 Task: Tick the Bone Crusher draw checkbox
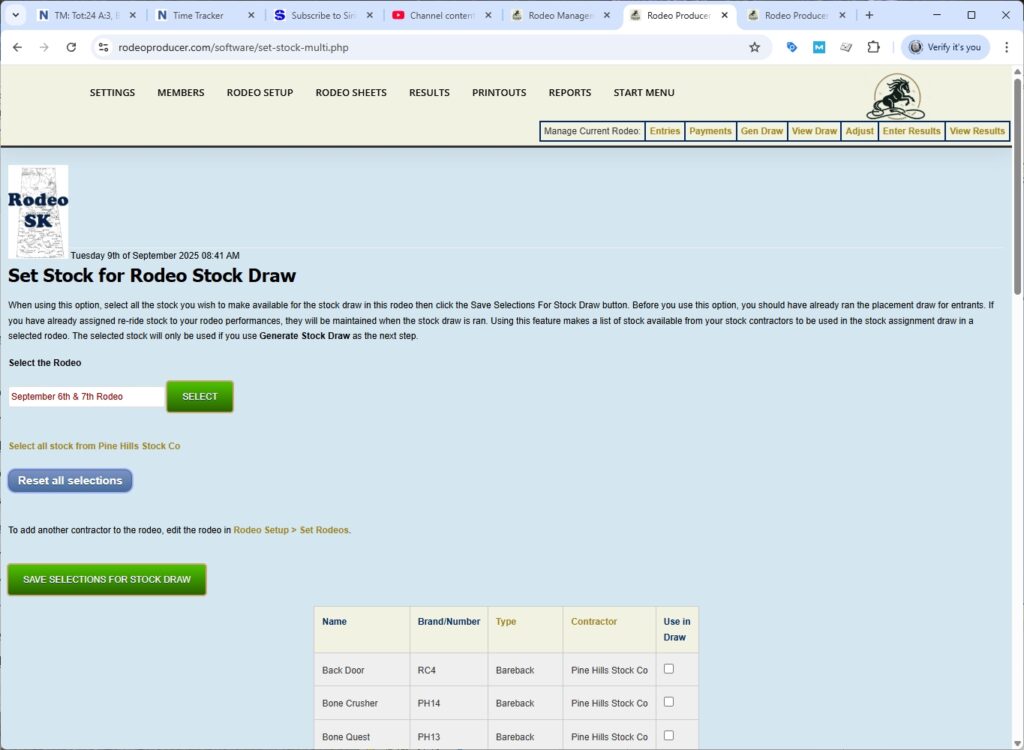669,702
